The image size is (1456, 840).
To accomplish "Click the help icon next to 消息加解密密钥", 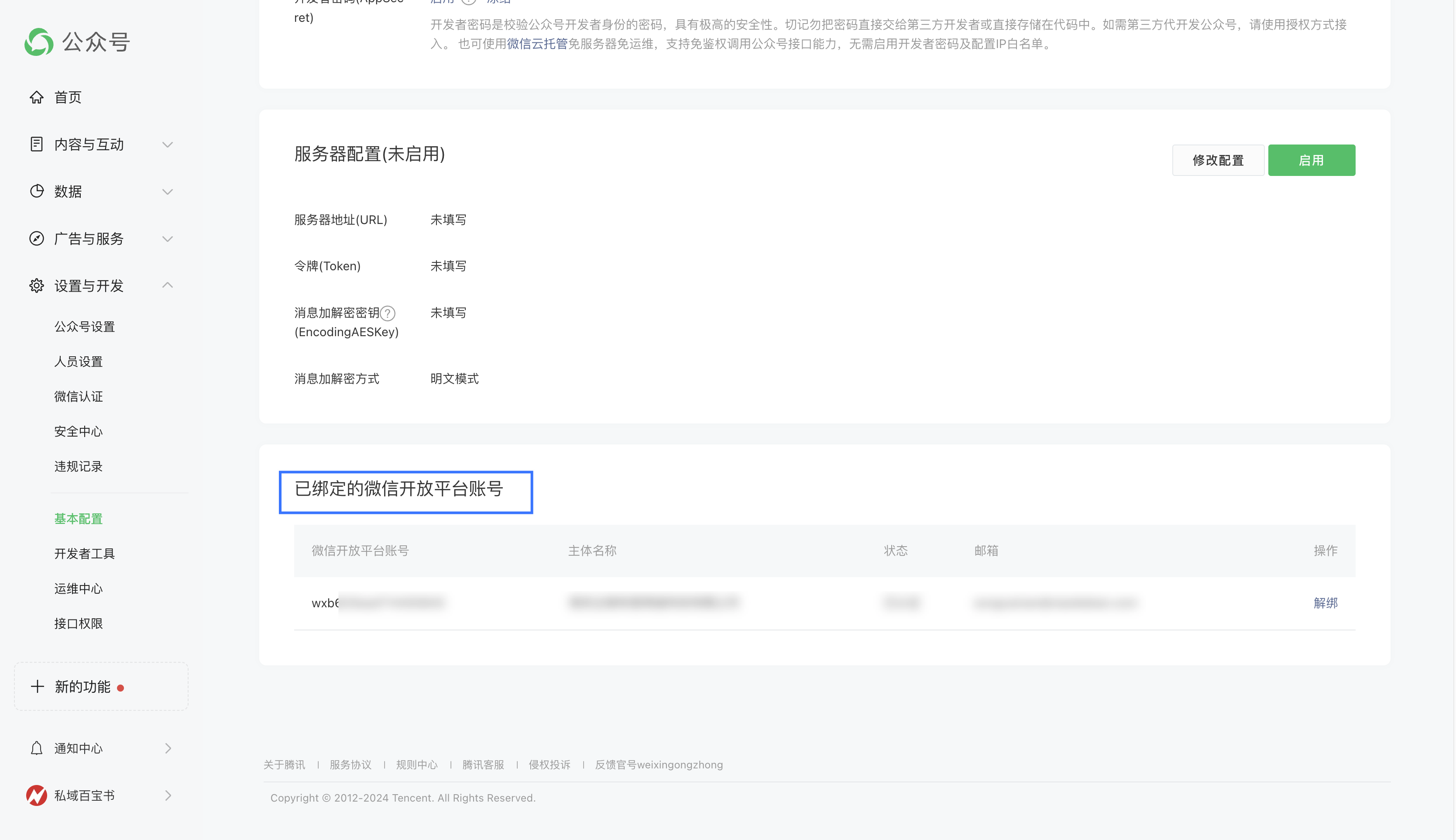I will (x=388, y=313).
